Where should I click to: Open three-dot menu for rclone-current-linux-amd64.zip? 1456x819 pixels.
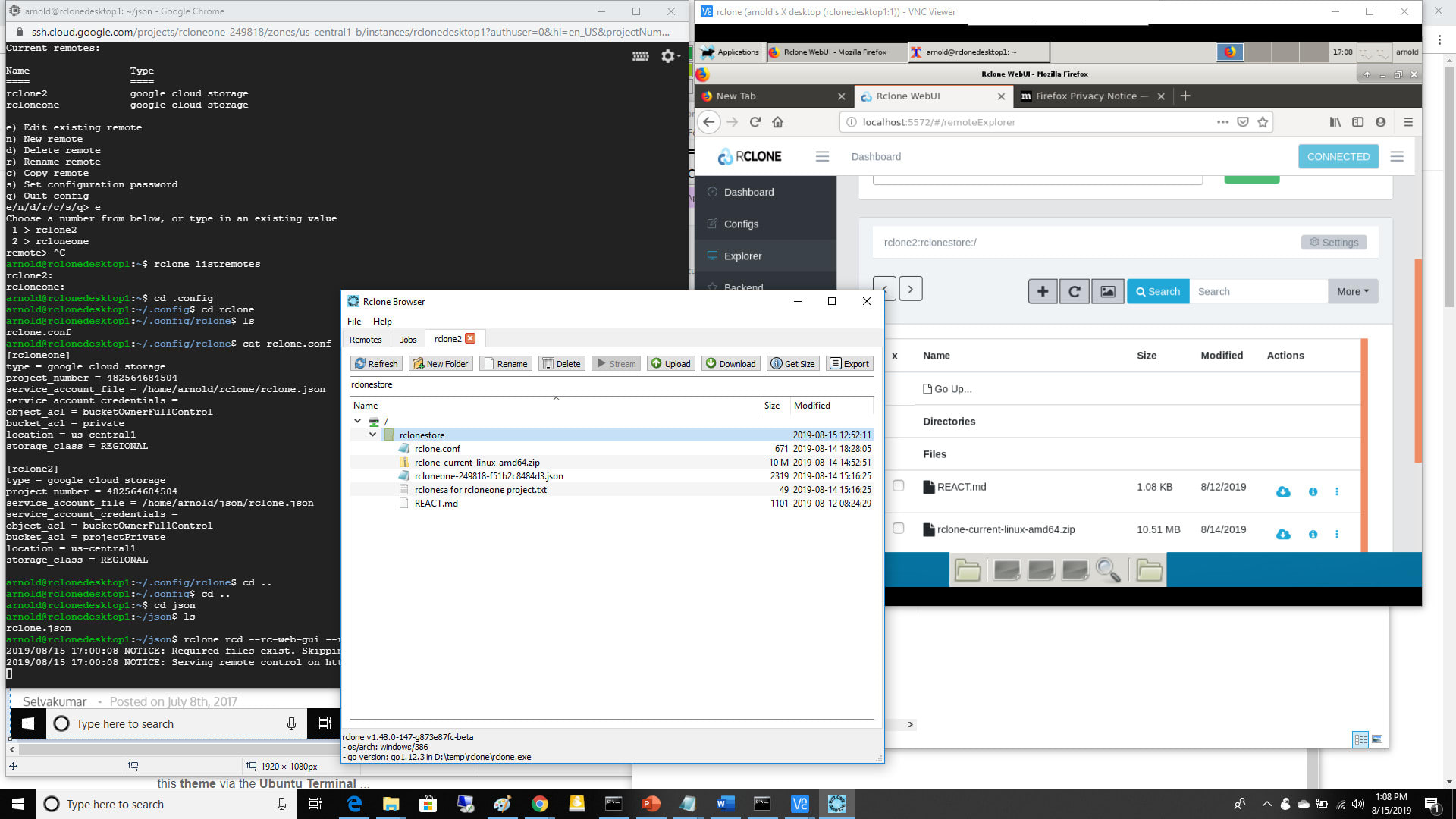[x=1337, y=535]
